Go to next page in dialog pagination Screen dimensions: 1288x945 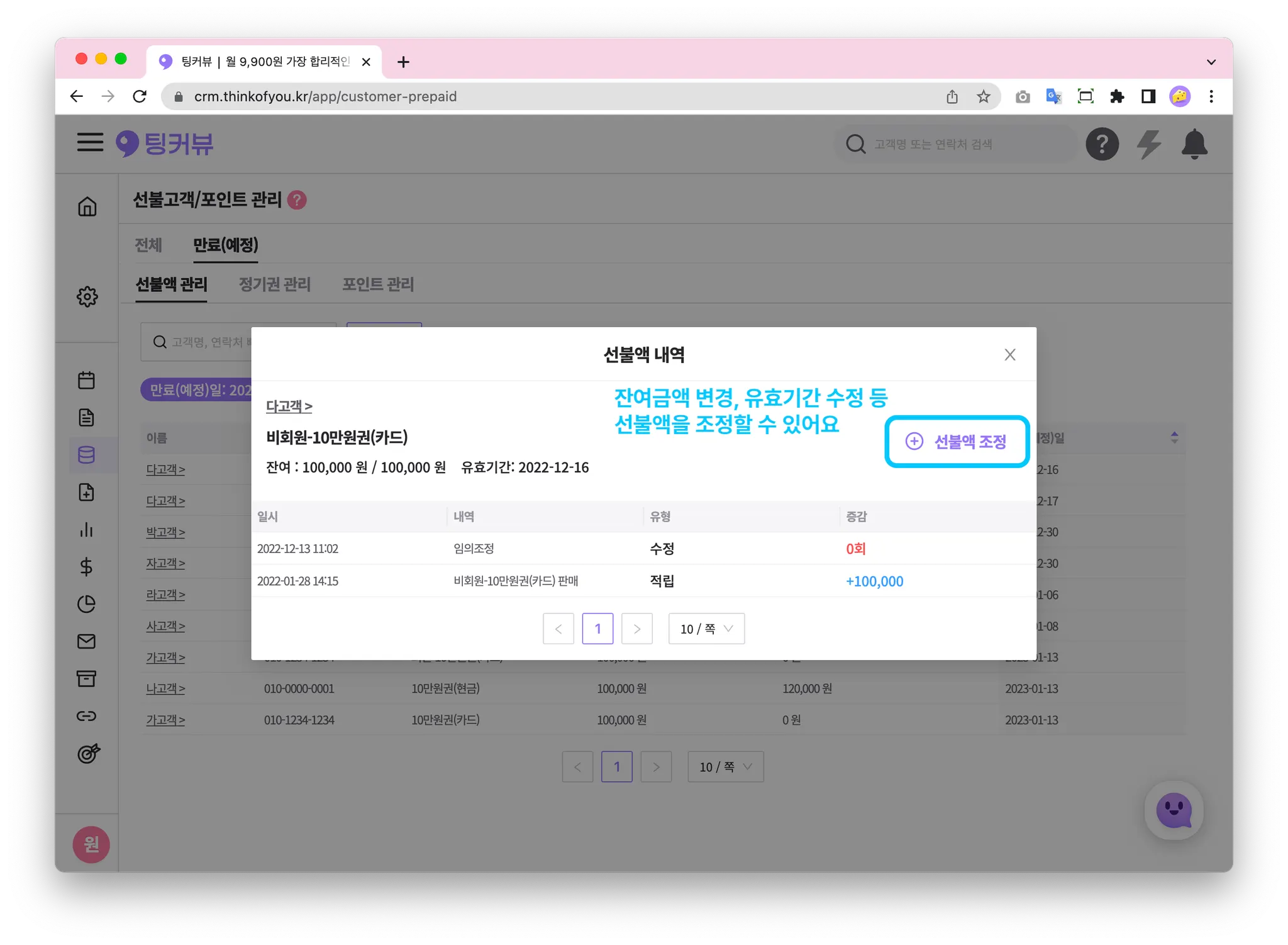coord(636,629)
